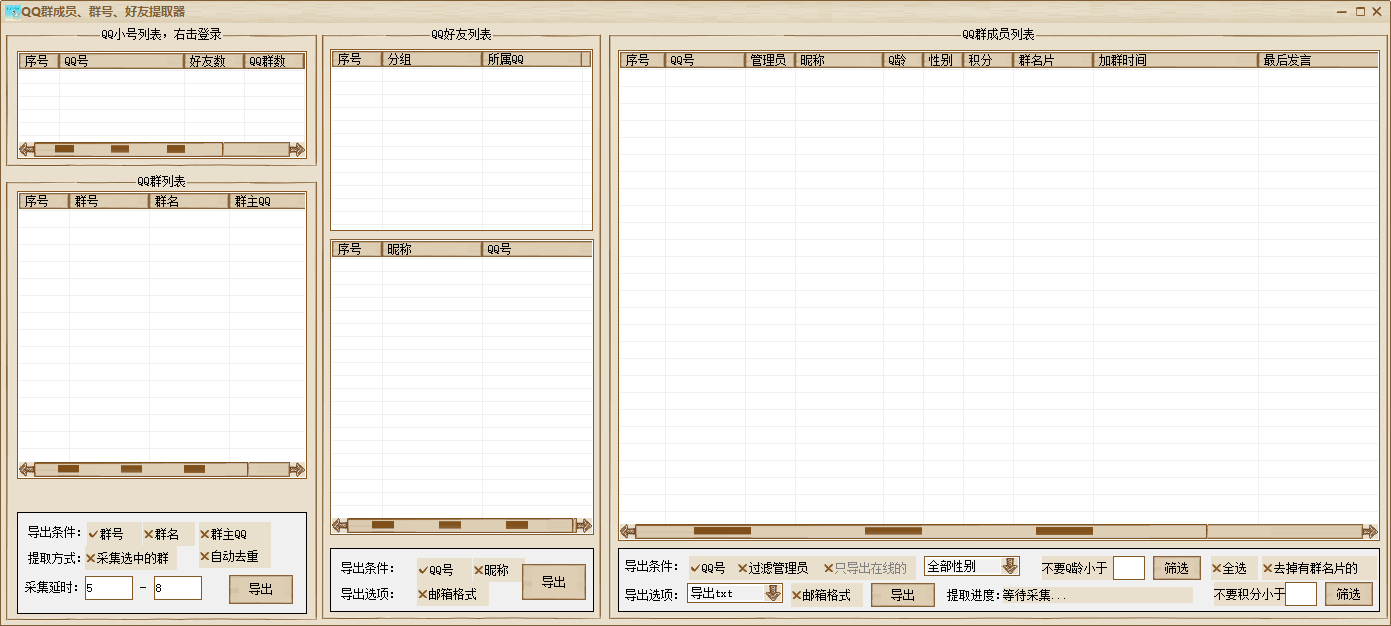Click the 好友数 column header
Screen dimensions: 1391x626
point(214,61)
